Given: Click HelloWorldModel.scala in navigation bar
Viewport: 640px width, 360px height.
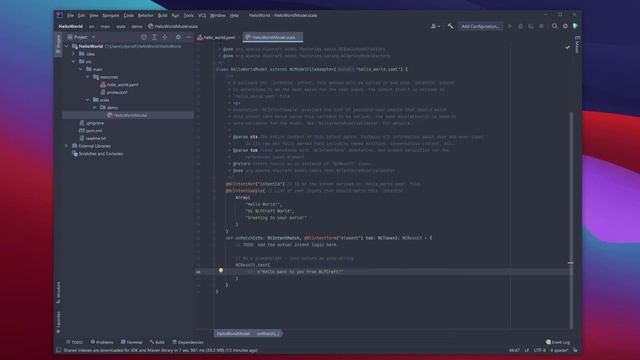Looking at the screenshot, I should pos(173,27).
